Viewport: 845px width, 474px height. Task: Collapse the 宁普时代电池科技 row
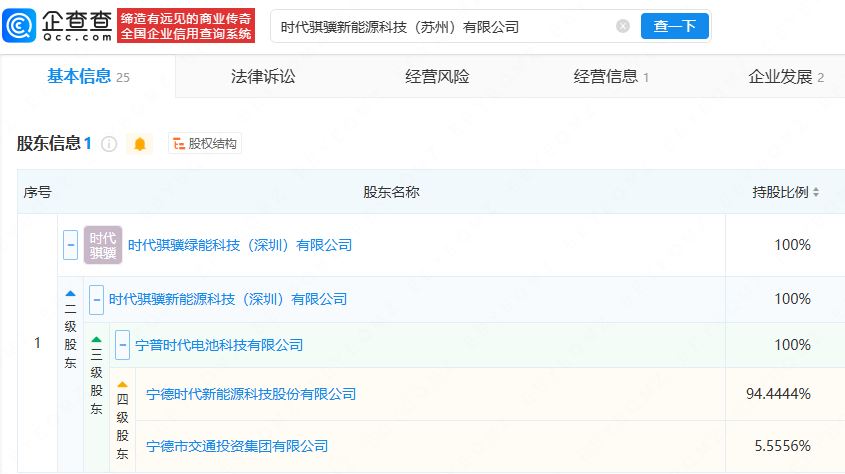click(x=122, y=345)
